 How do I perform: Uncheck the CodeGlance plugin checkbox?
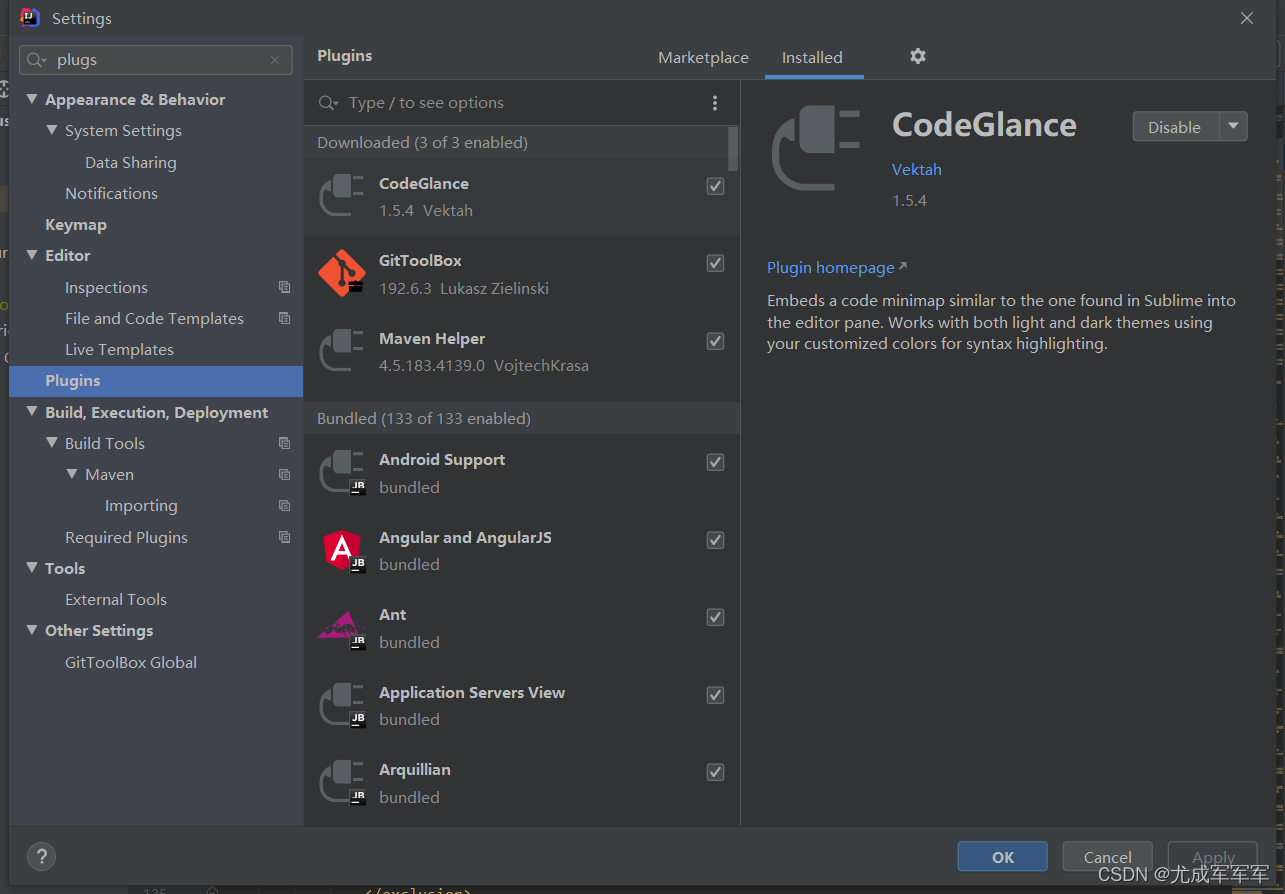tap(715, 186)
